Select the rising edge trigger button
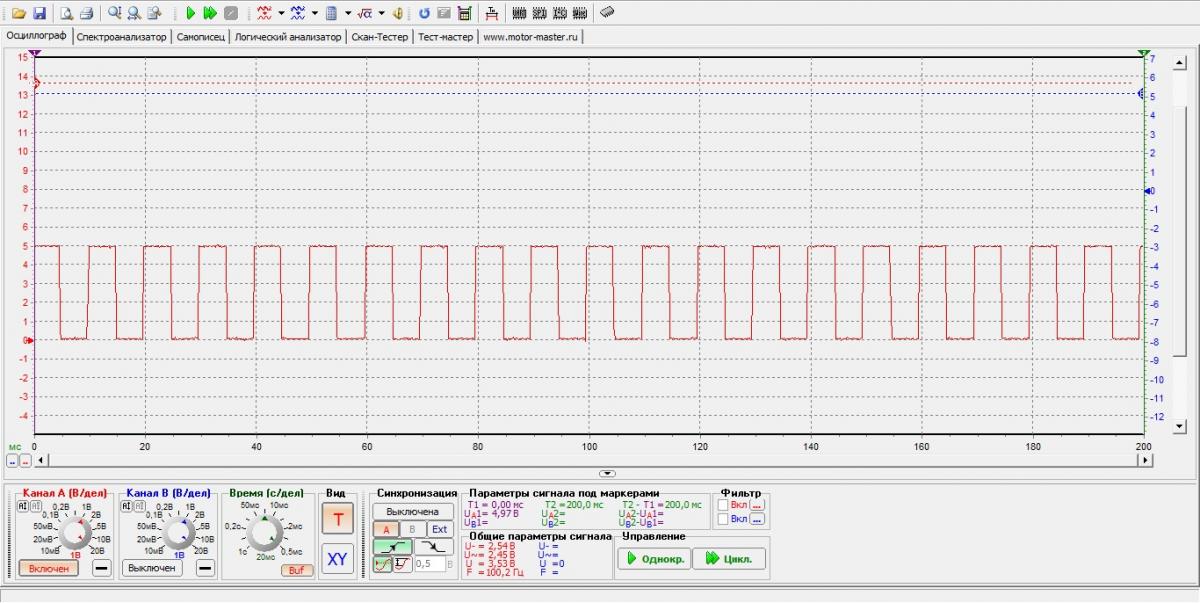Screen dimensions: 1200x603 click(390, 547)
